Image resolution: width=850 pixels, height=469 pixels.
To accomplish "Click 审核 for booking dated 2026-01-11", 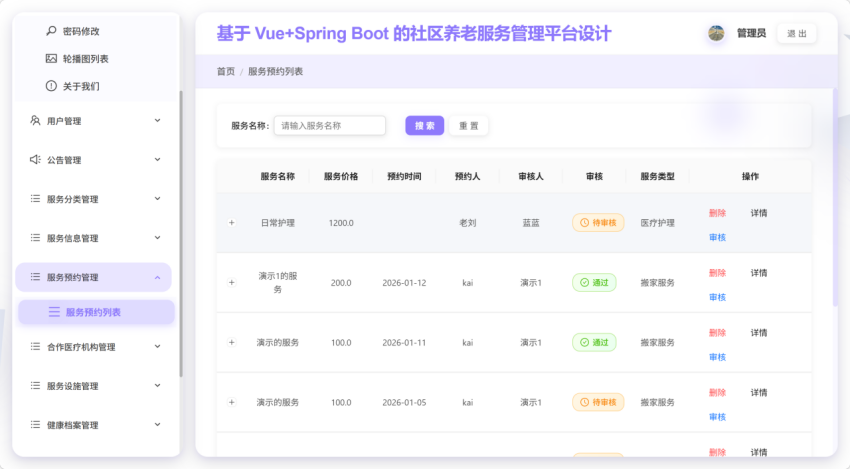I will pos(717,357).
